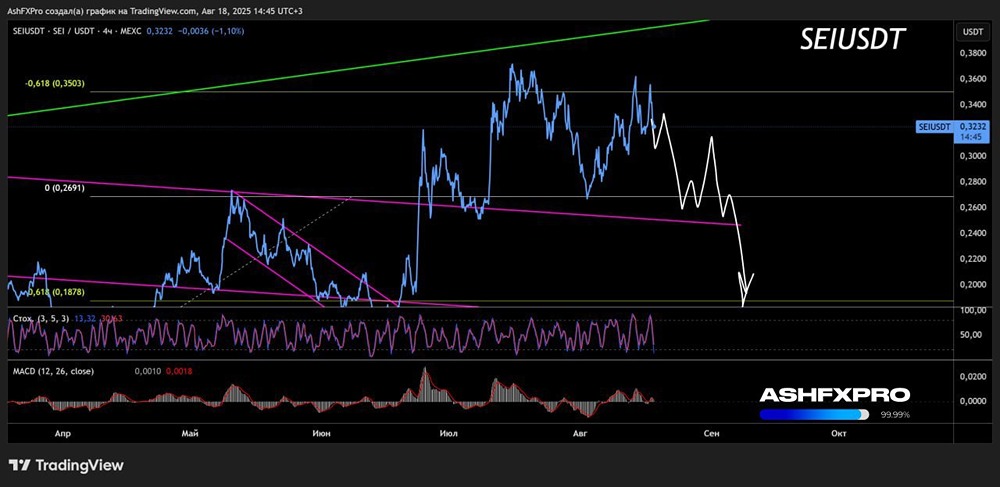Click the Июн month on time axis
The image size is (1000, 487).
321,434
